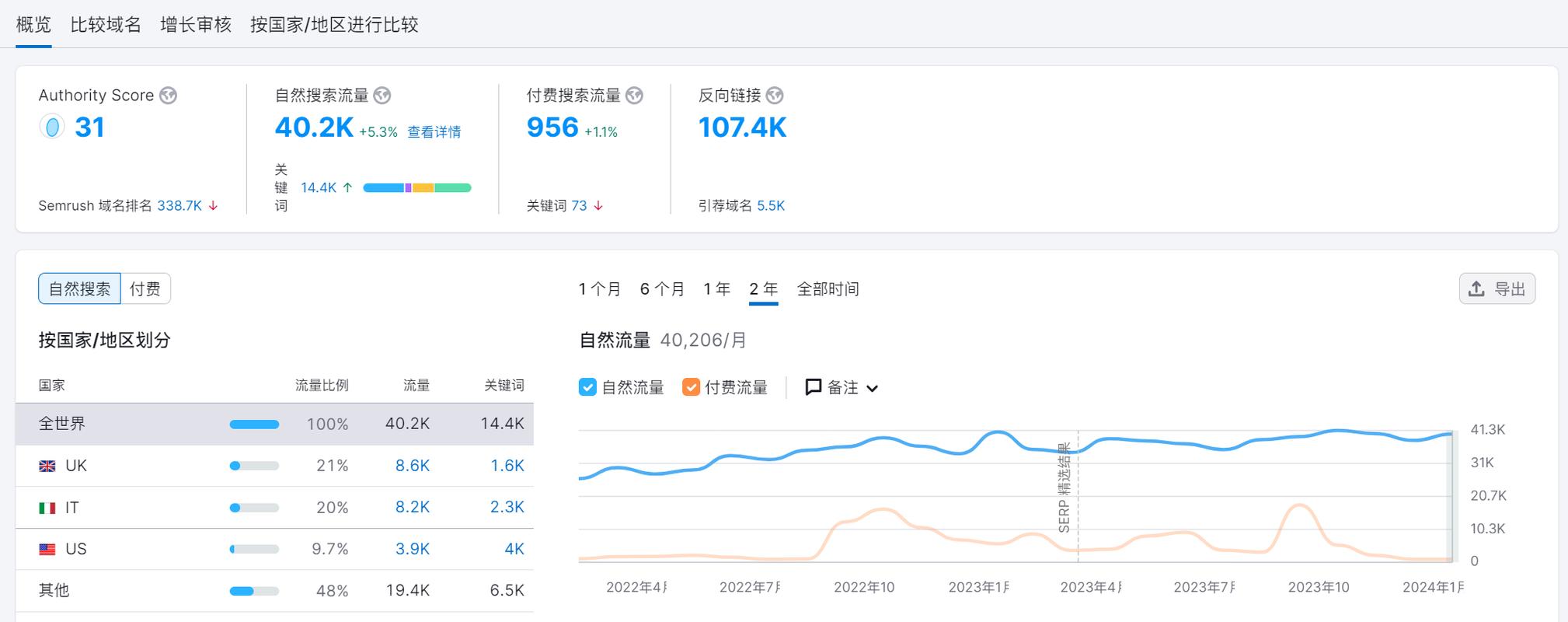Click UK keywords 1.6K value
Viewport: 1568px width, 622px height.
click(507, 466)
